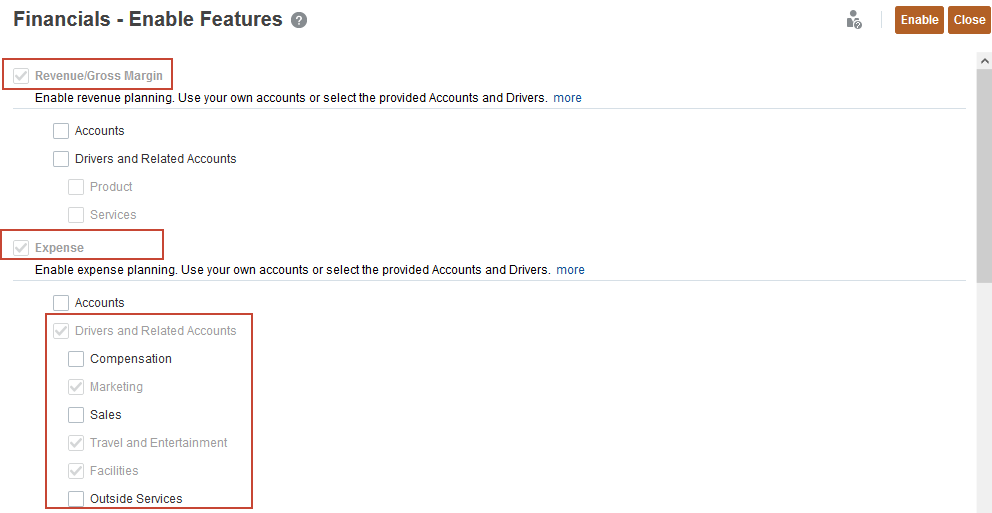Click the Close button
Screen dimensions: 992x513
[x=969, y=20]
